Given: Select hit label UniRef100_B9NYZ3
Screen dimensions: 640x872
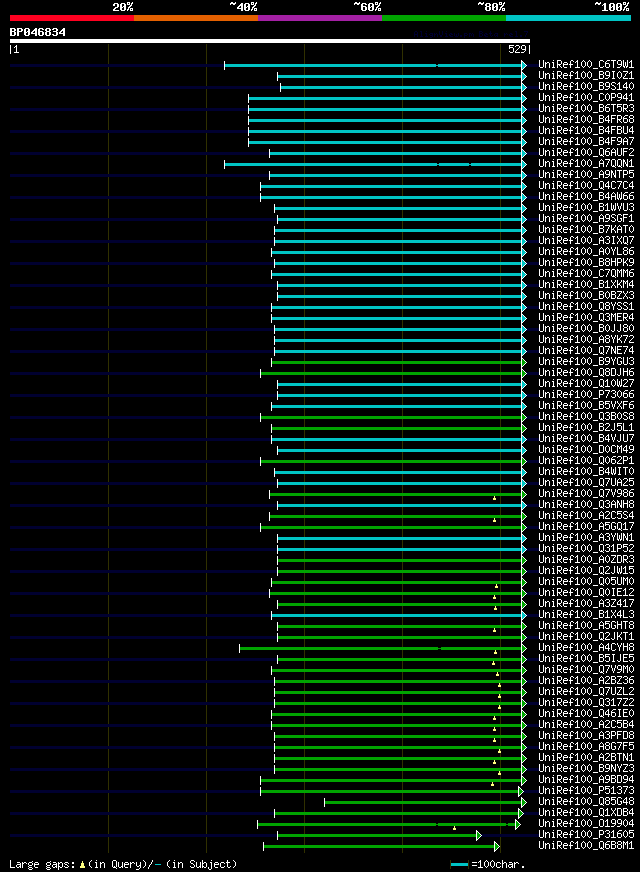Looking at the screenshot, I should point(586,769).
